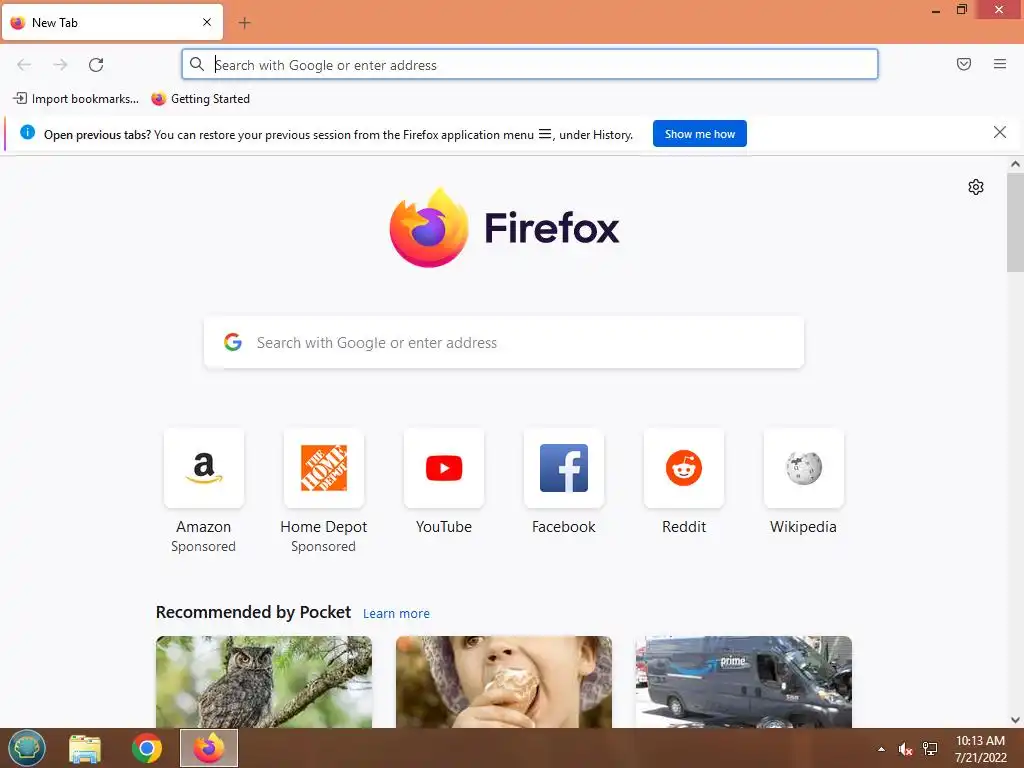
Task: Open new tab personalize gear icon
Action: pos(976,187)
